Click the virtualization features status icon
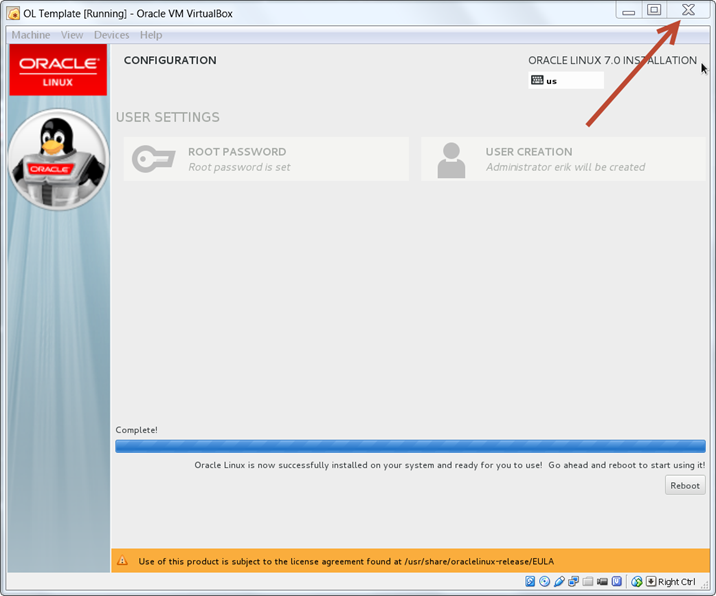 [x=616, y=581]
